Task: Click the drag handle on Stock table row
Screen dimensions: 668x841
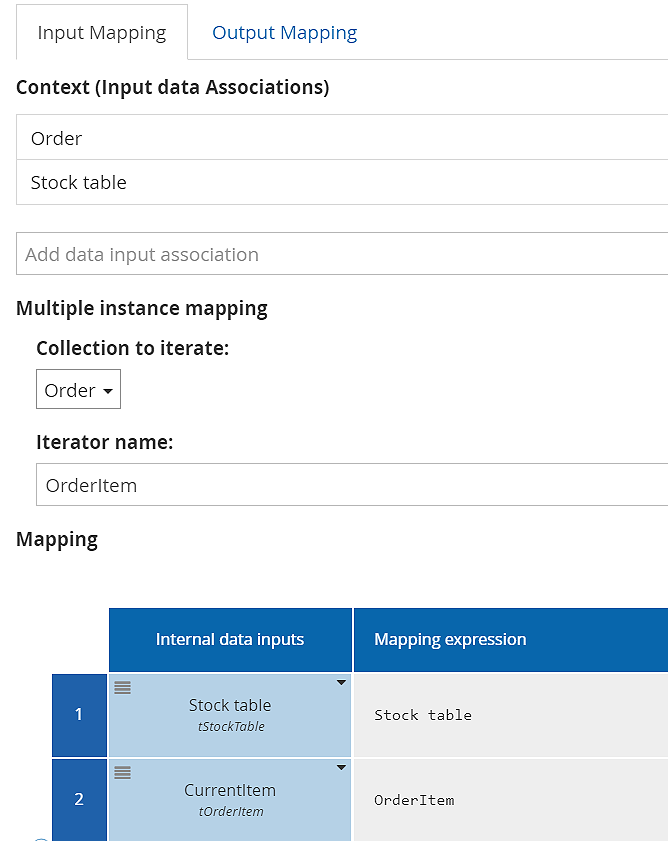Action: (122, 687)
